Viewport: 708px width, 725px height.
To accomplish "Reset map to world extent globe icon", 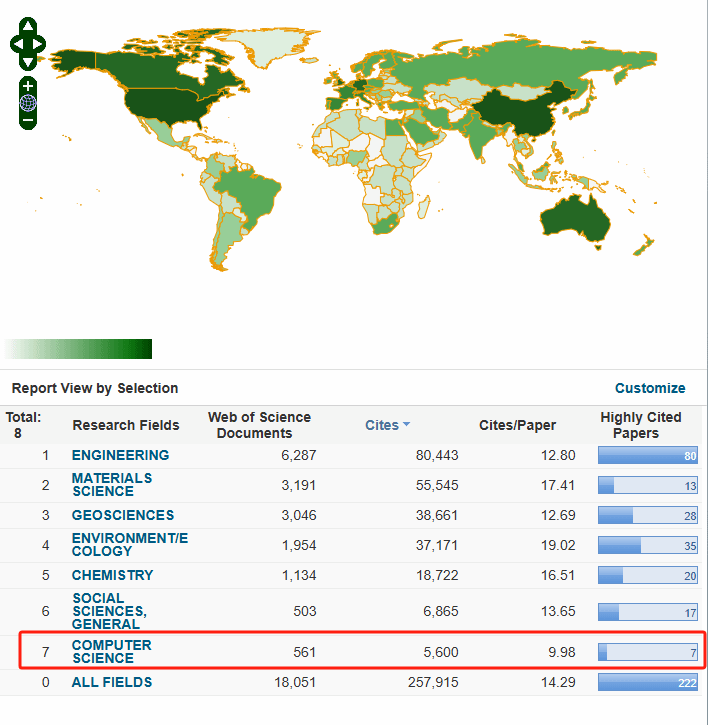I will pyautogui.click(x=28, y=103).
